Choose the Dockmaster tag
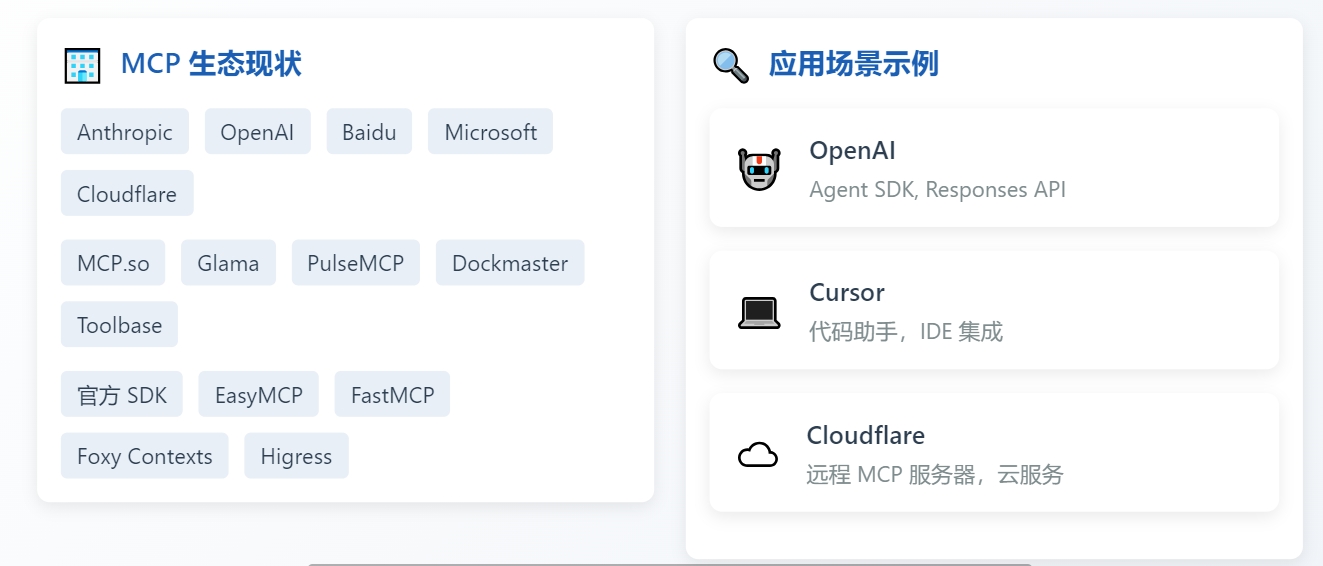Screen dimensions: 1323x566 (510, 263)
